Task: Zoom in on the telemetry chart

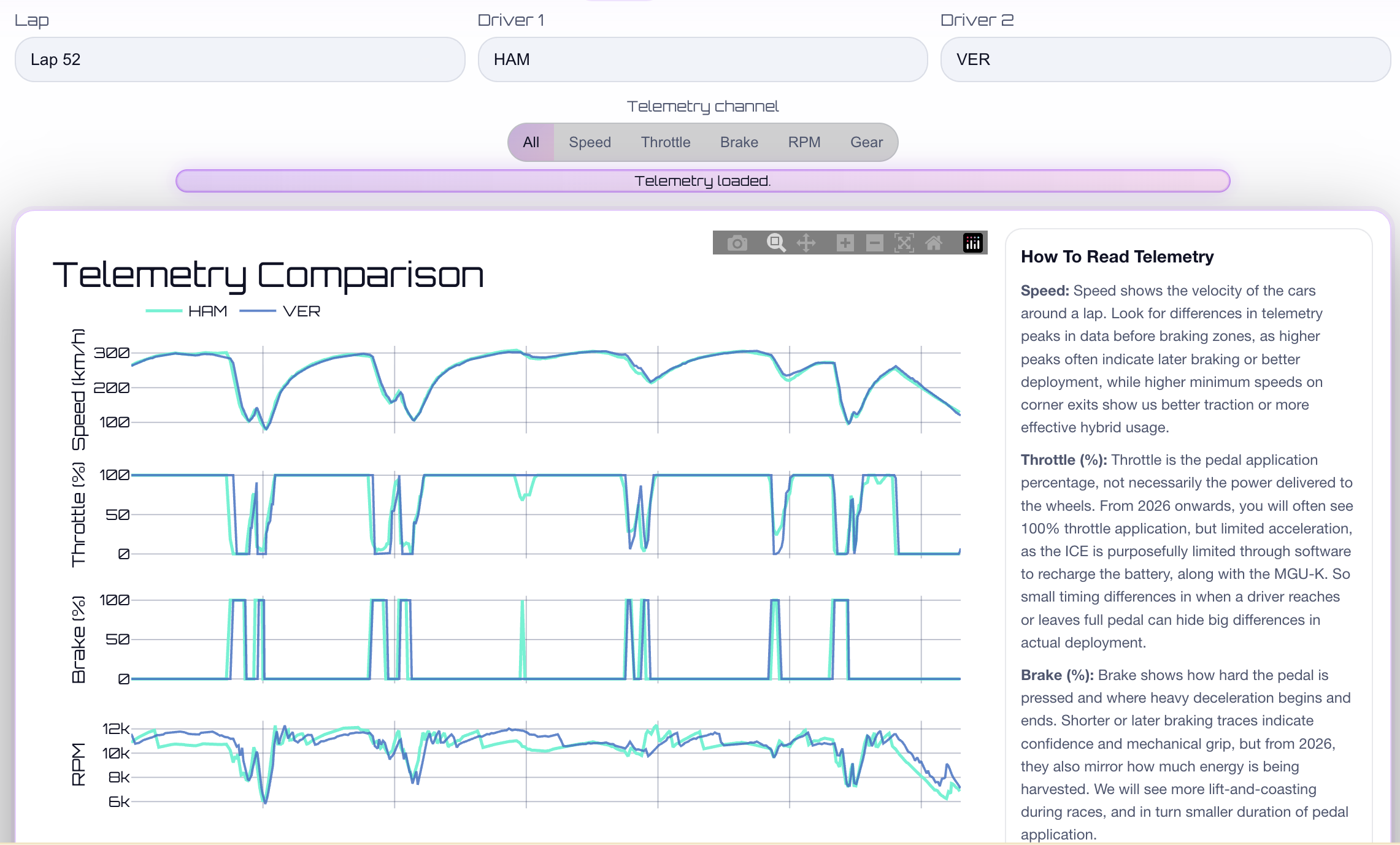Action: [x=845, y=242]
